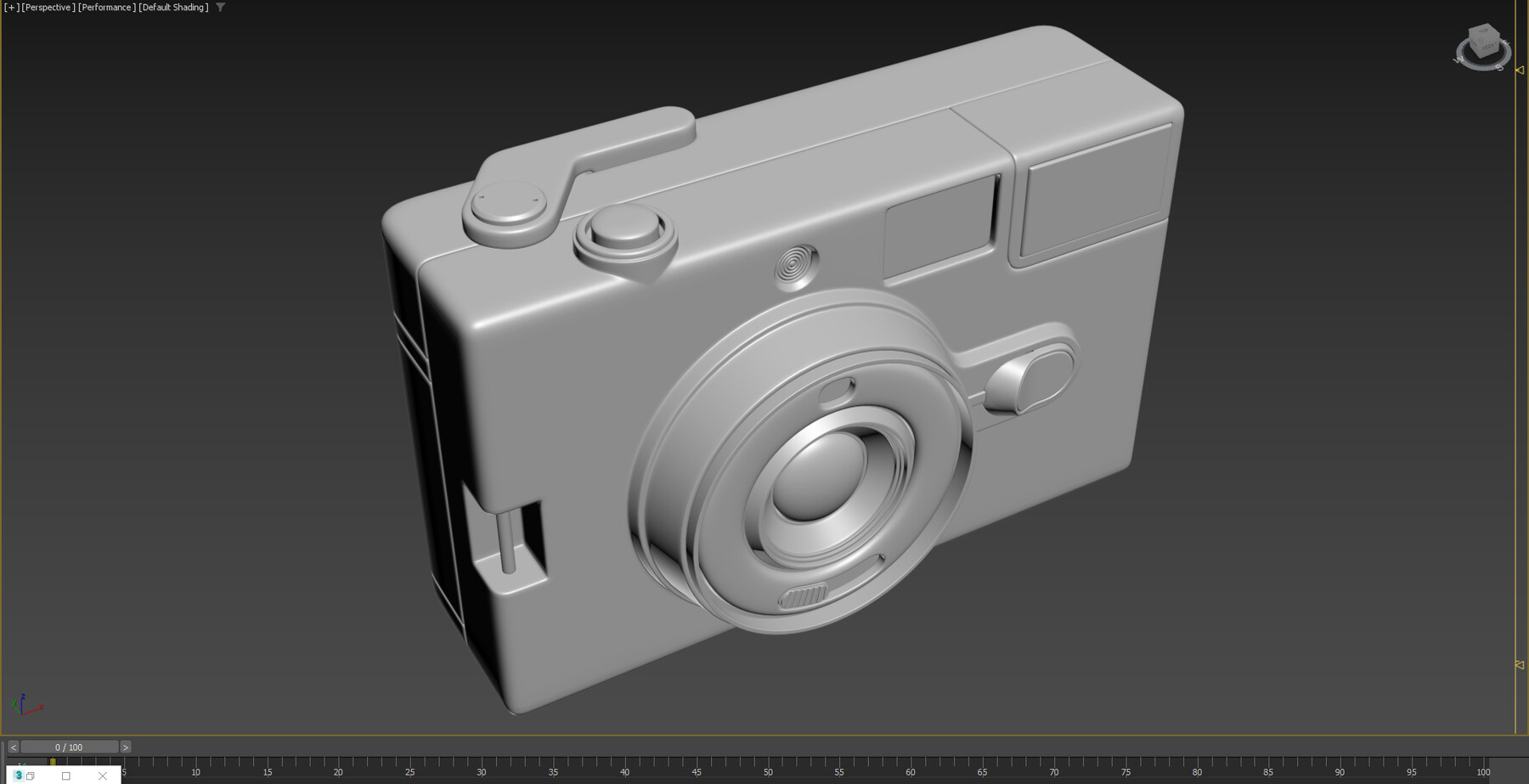The width and height of the screenshot is (1529, 784).
Task: Click the maximize square in the taskbar preview
Action: tap(65, 776)
